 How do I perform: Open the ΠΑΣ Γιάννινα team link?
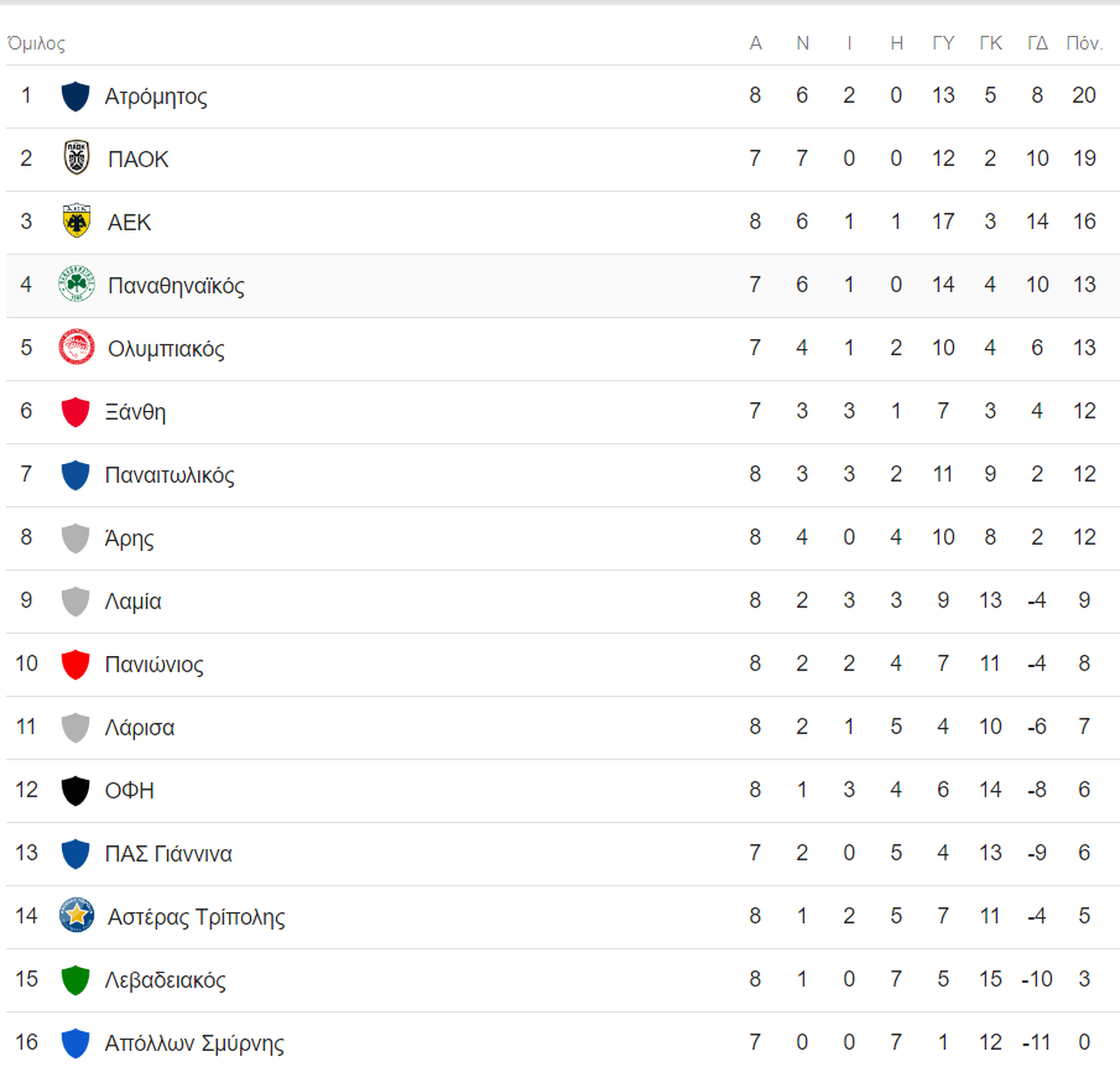point(169,853)
